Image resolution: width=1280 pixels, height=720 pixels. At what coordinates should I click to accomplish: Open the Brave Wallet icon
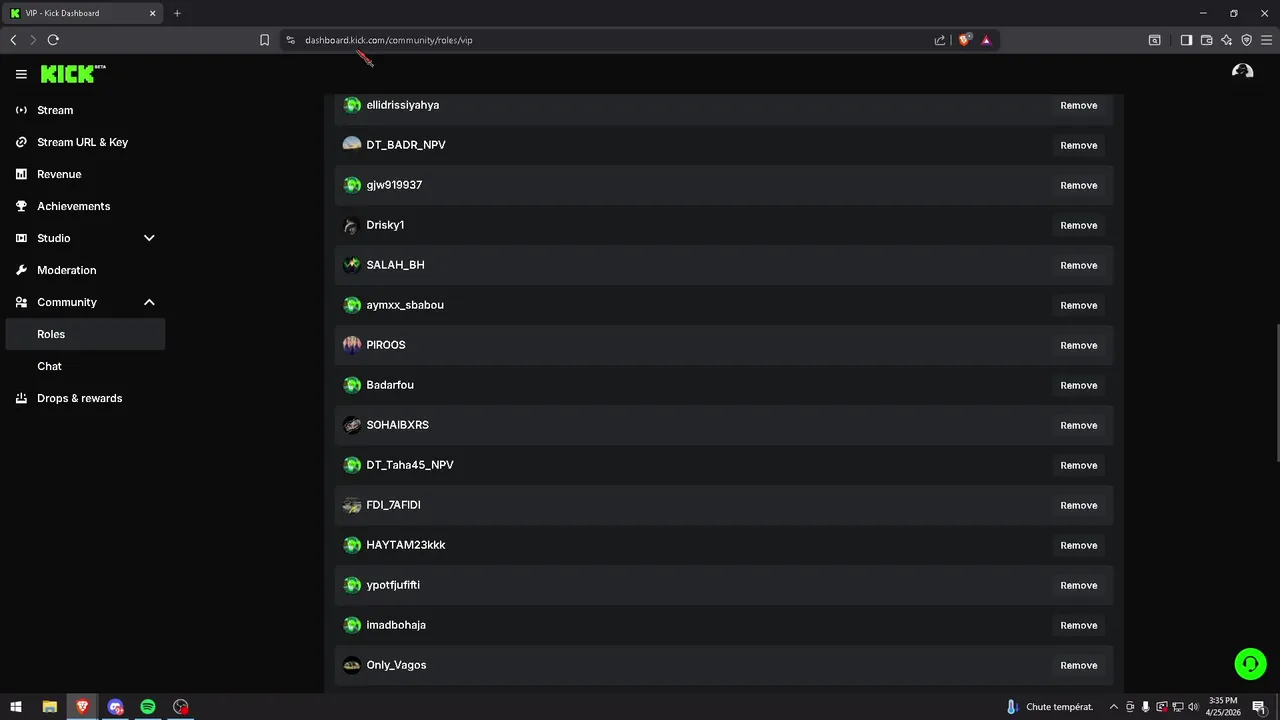[1207, 40]
